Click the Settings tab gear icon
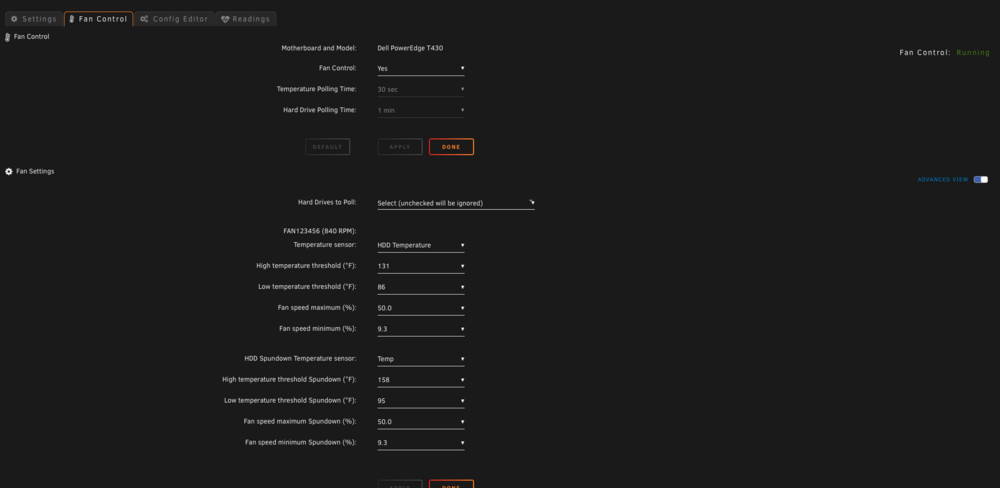Viewport: 1000px width, 488px height. click(x=15, y=19)
